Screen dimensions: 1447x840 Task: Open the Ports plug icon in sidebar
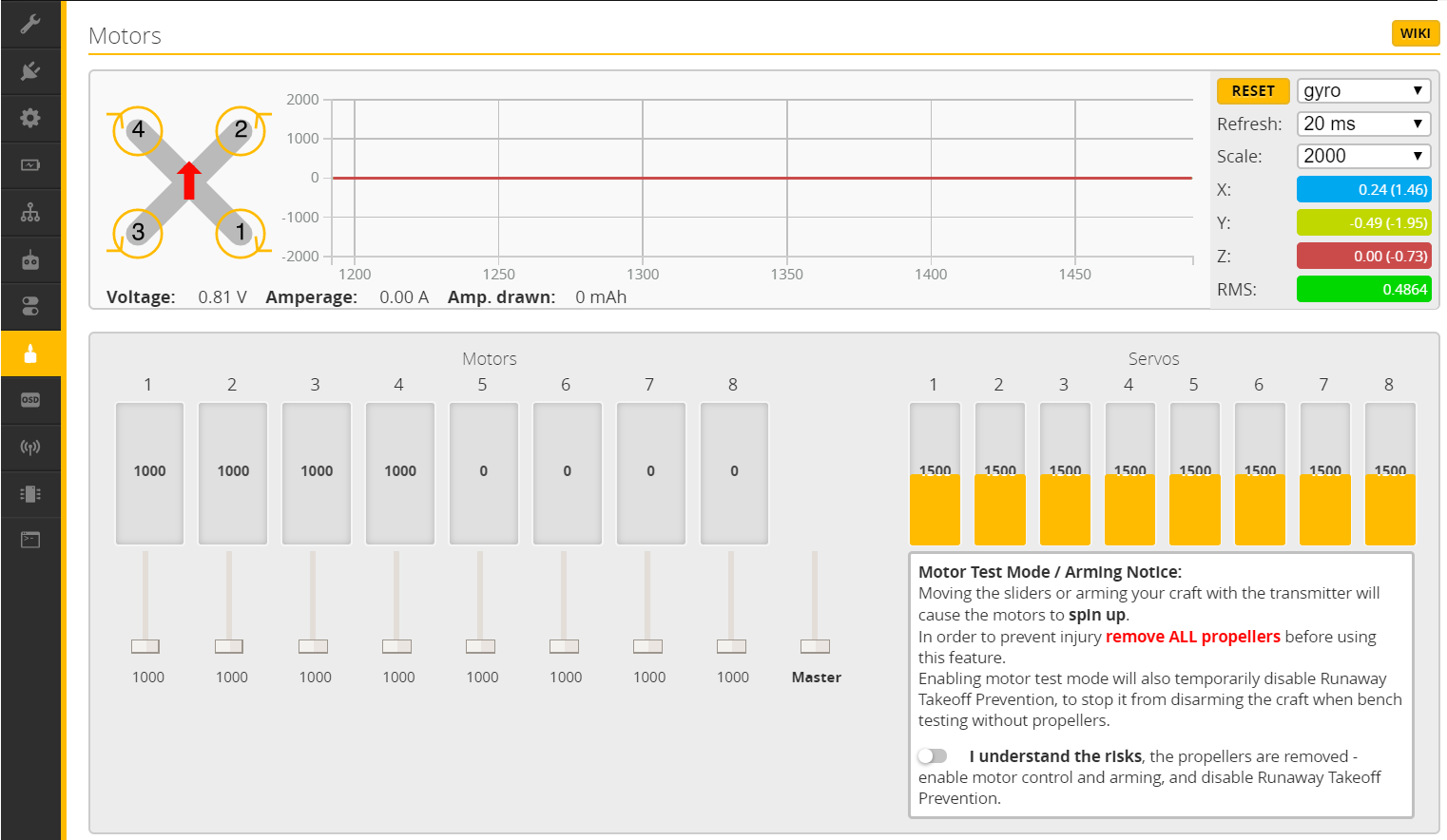[x=30, y=71]
